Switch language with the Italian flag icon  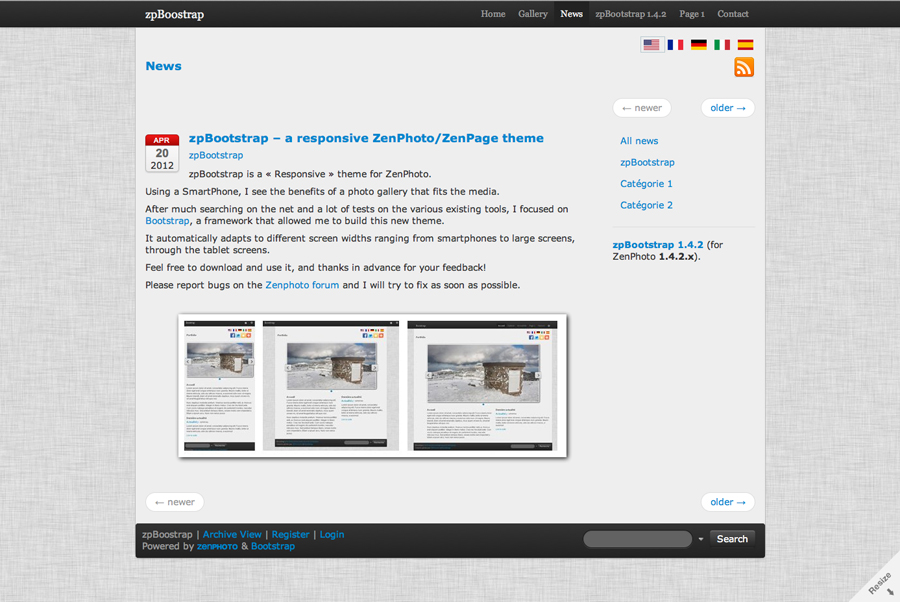click(722, 45)
